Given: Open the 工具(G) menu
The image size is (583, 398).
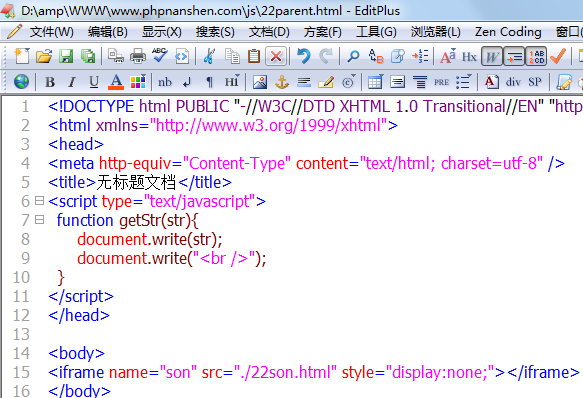Looking at the screenshot, I should 376,32.
